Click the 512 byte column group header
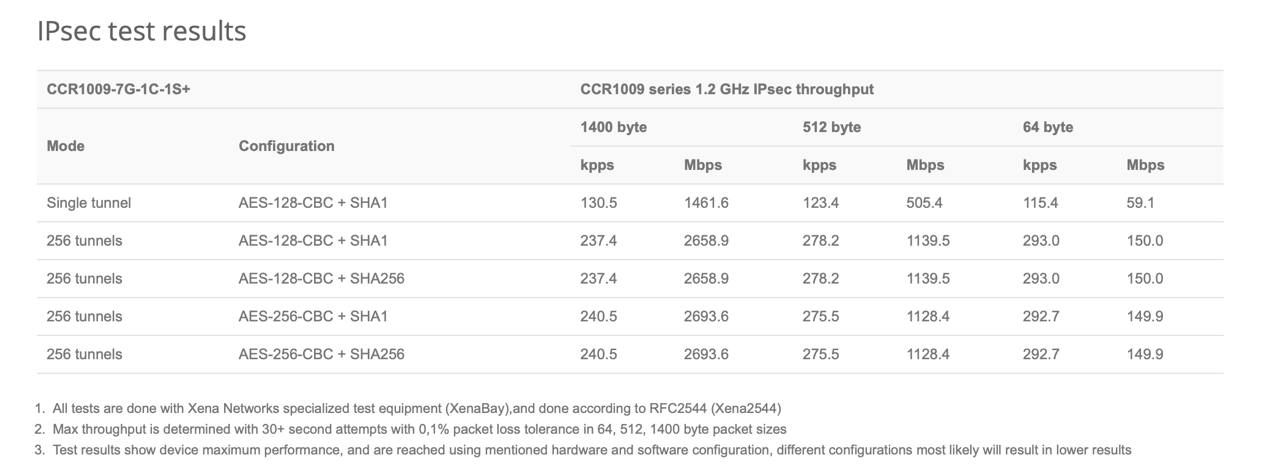This screenshot has width=1280, height=473. coord(831,127)
